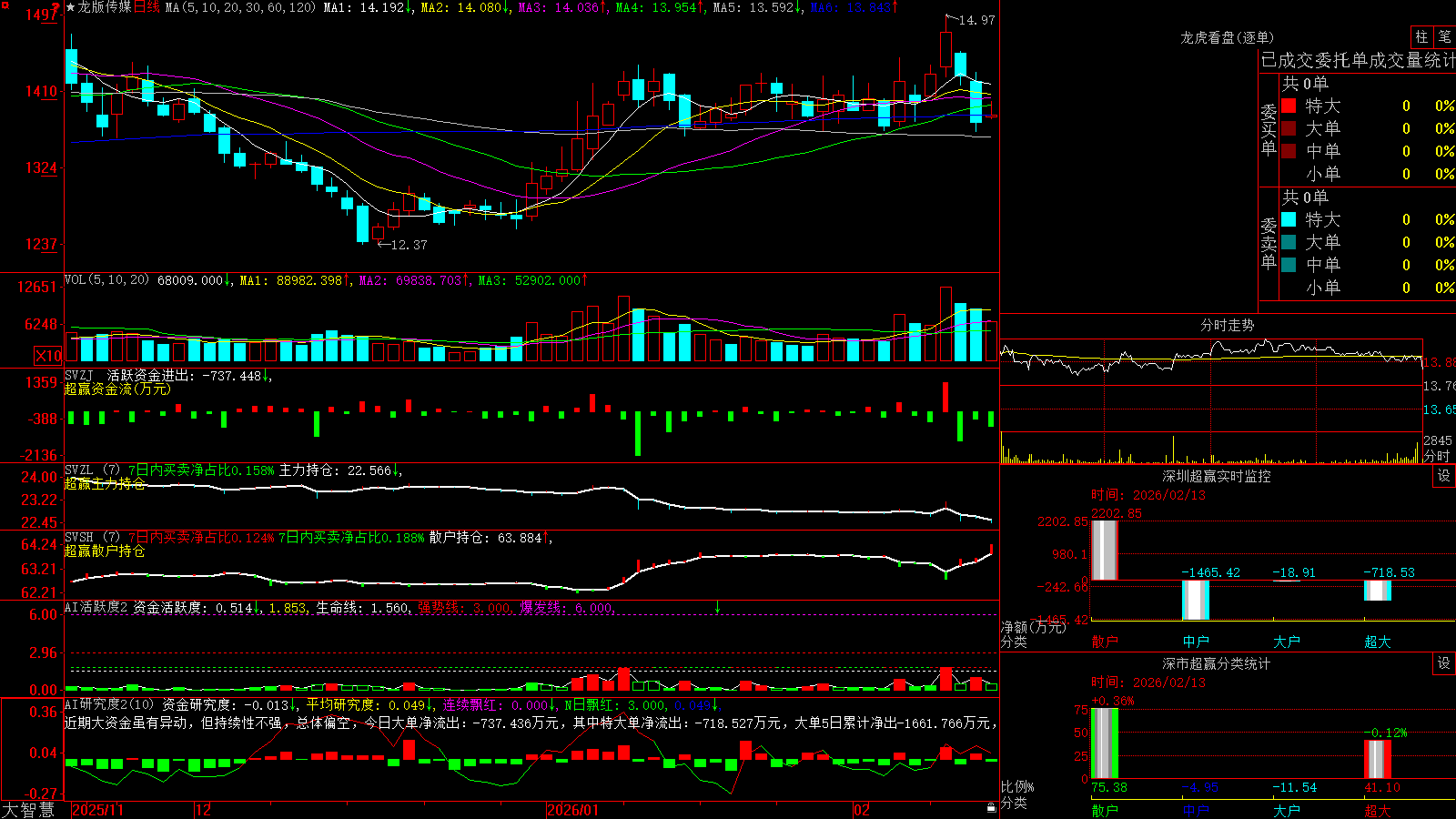1456x819 pixels.
Task: Click the 12.37 low price marker
Action: [409, 245]
